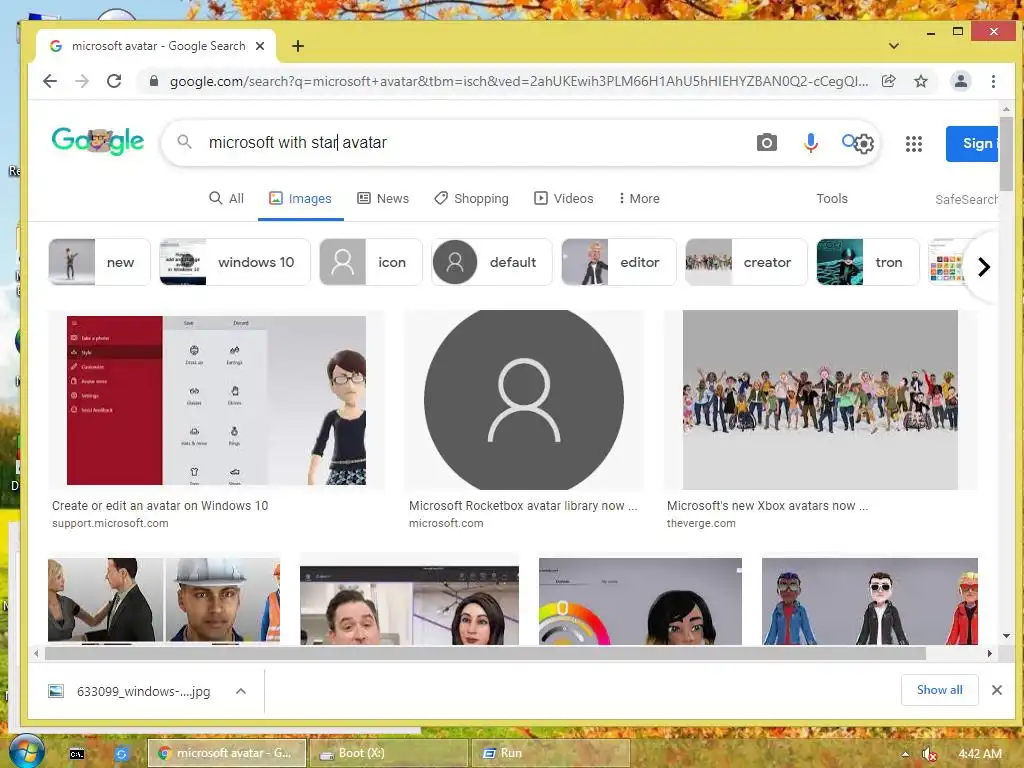Open the hard hat worker avatars image
1024x768 pixels.
[x=164, y=601]
